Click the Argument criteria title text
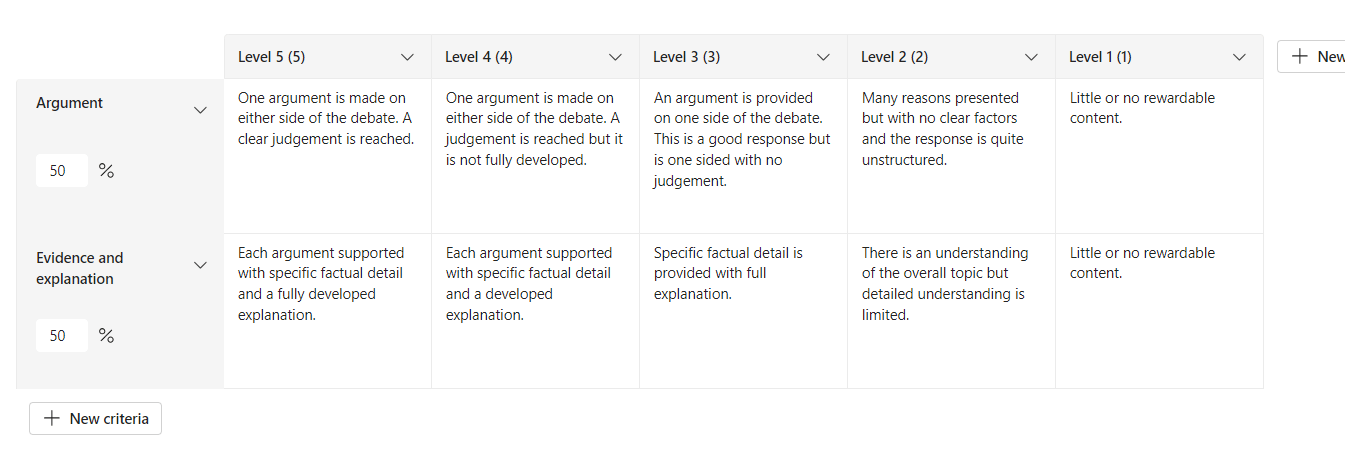 pos(70,103)
